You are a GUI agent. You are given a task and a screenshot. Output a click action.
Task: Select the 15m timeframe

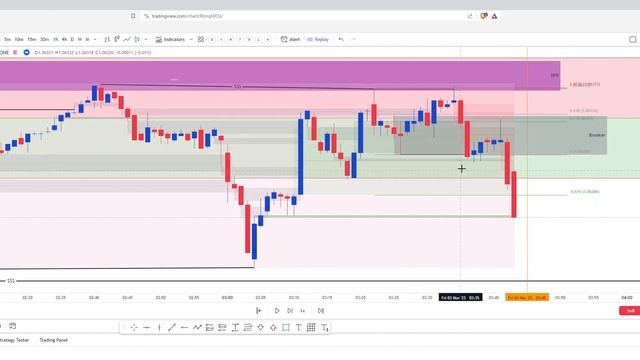coord(32,40)
